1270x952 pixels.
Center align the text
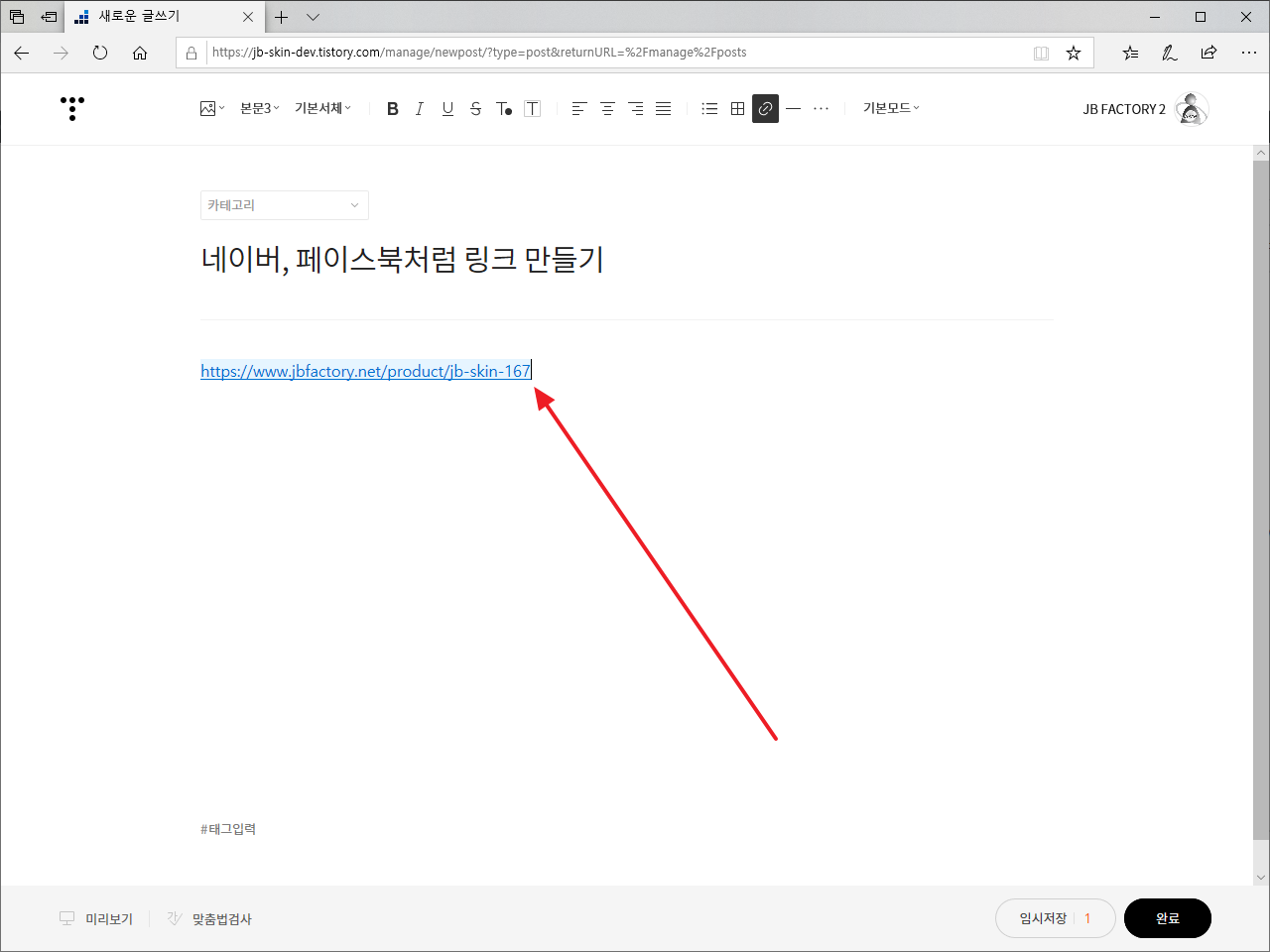click(x=607, y=109)
